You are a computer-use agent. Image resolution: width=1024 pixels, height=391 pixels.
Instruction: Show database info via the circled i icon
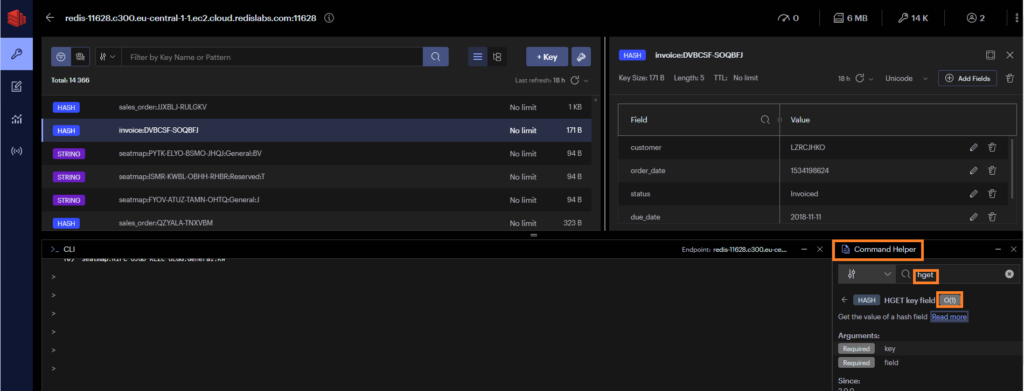[x=329, y=18]
